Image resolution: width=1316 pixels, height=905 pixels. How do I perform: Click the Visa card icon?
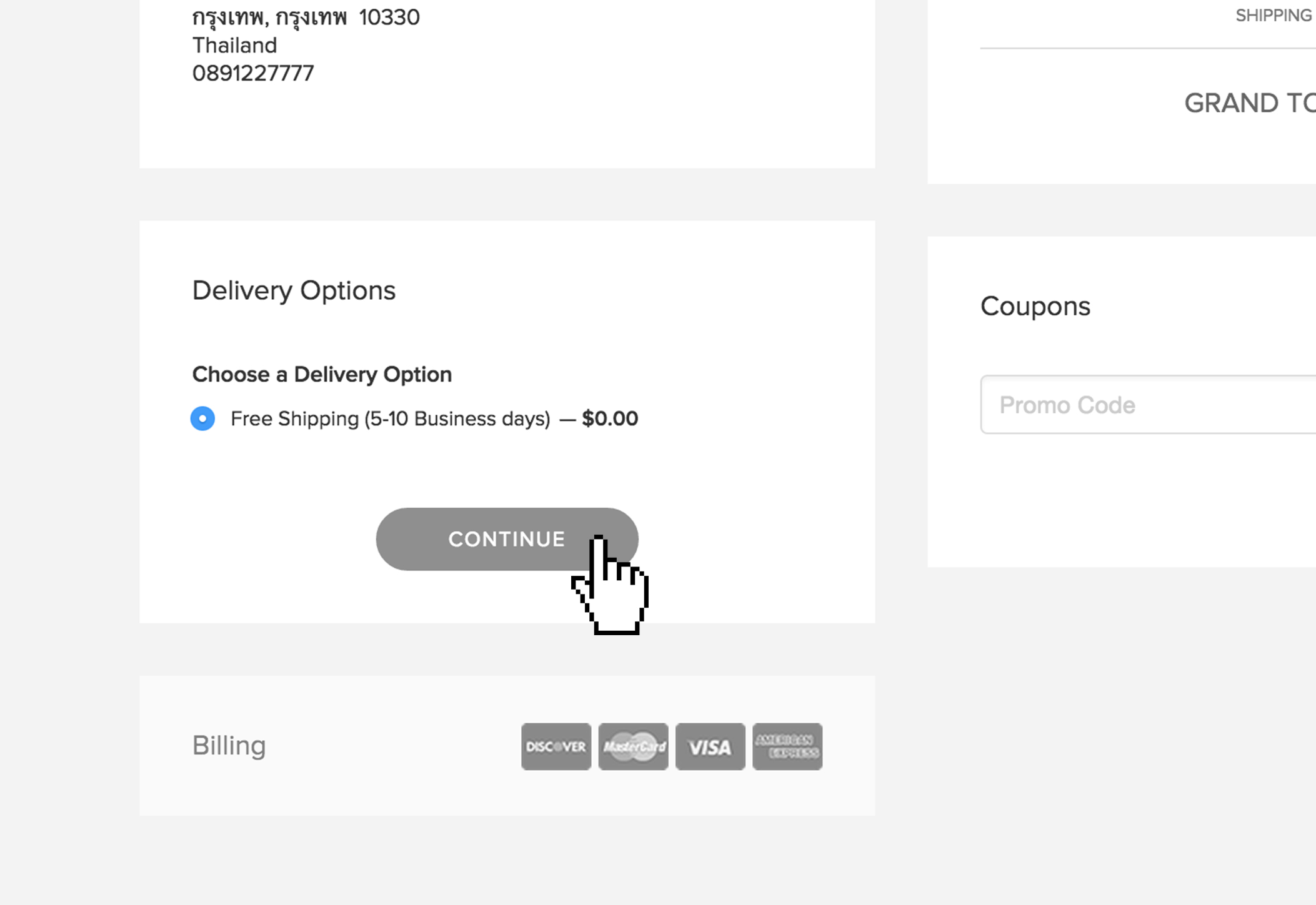click(710, 746)
